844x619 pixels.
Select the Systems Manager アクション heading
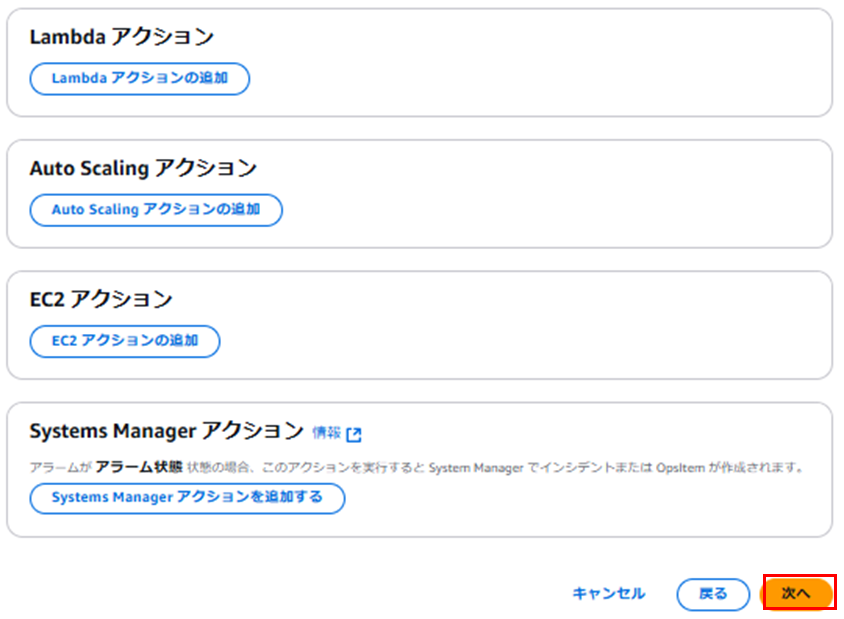click(166, 431)
